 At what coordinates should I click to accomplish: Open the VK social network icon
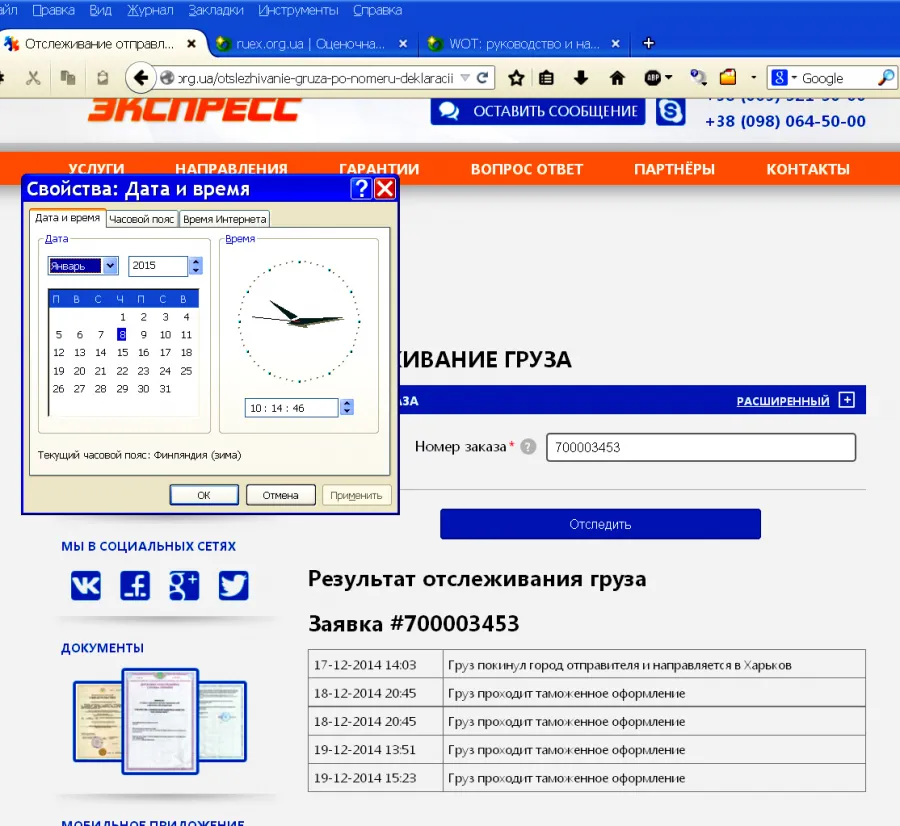pos(86,585)
